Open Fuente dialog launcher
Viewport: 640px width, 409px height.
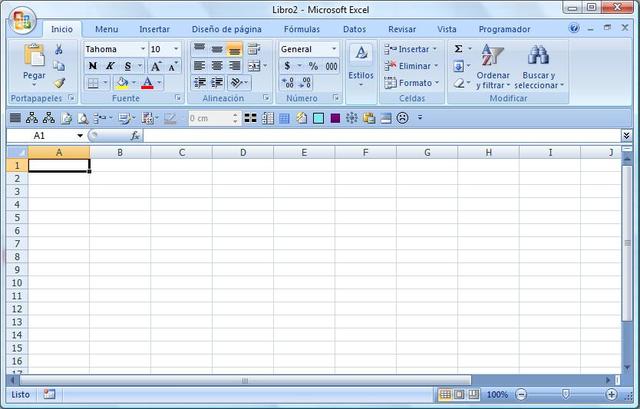point(178,98)
